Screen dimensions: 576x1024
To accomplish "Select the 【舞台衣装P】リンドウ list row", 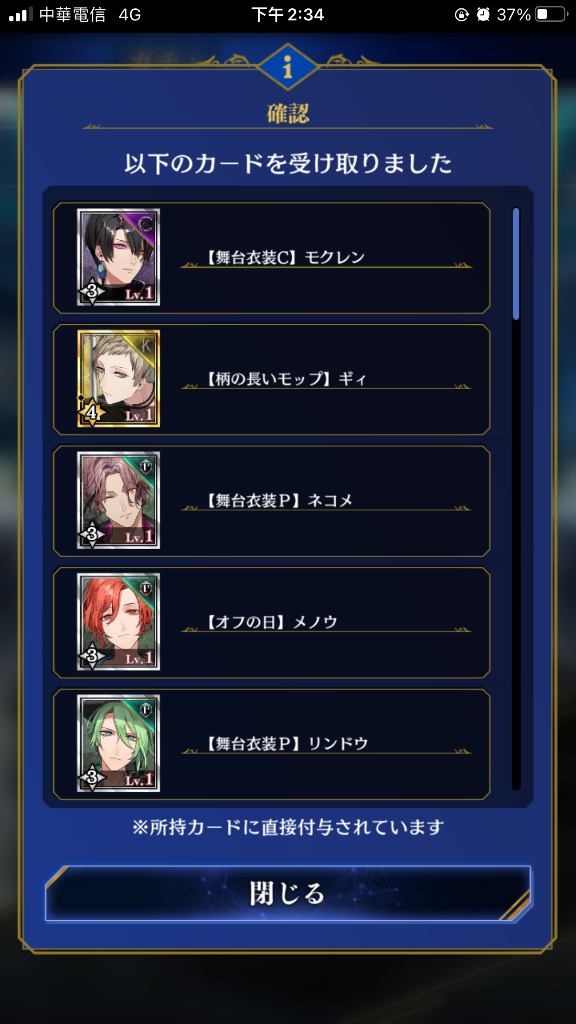I will coord(272,743).
